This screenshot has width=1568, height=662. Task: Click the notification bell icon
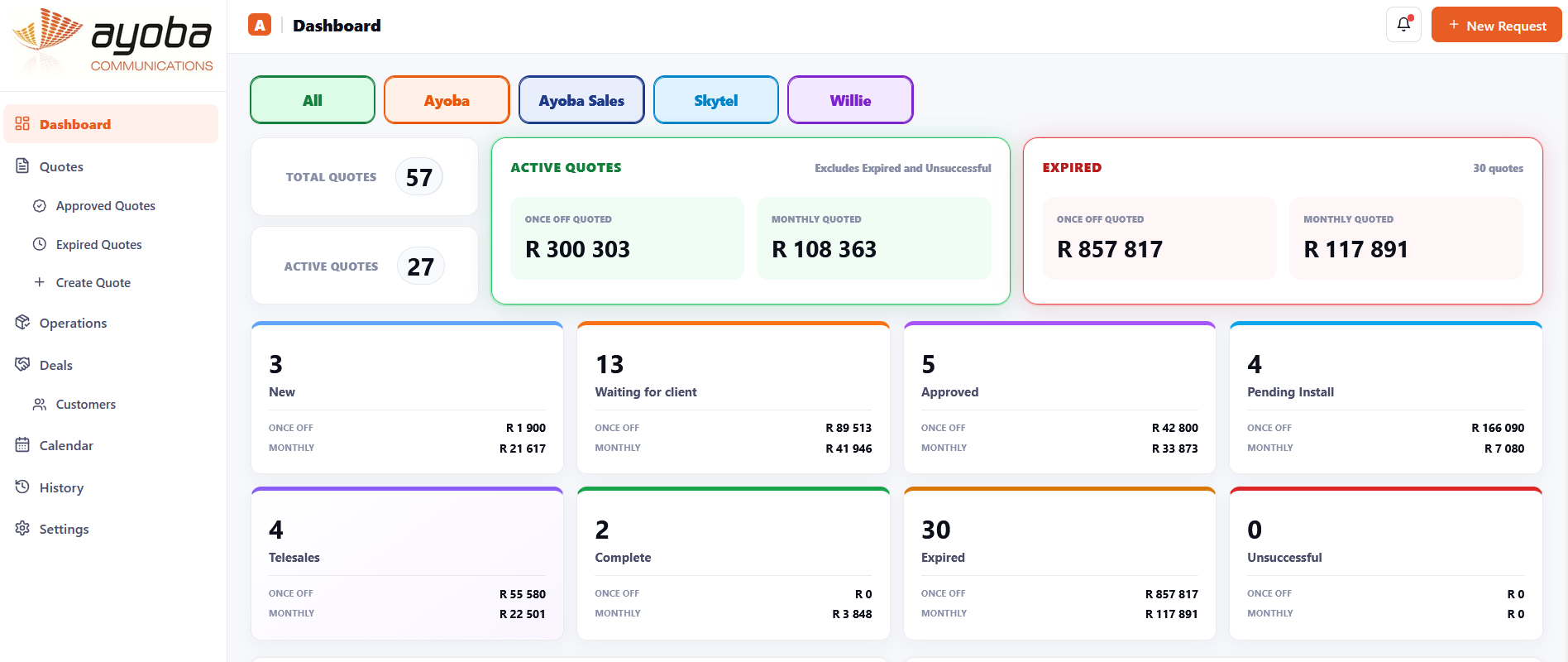click(x=1403, y=25)
